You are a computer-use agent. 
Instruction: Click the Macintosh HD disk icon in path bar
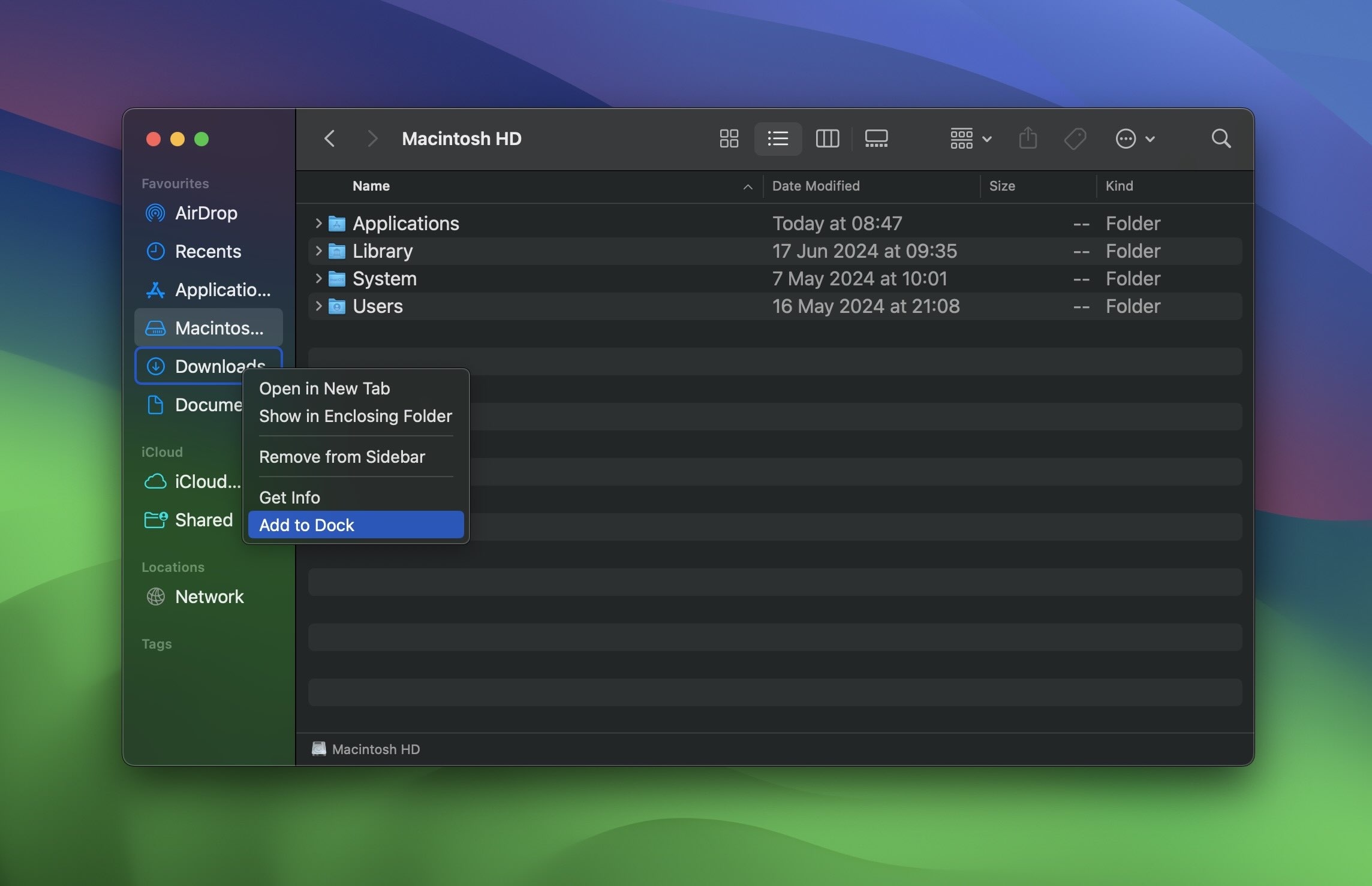(x=319, y=749)
